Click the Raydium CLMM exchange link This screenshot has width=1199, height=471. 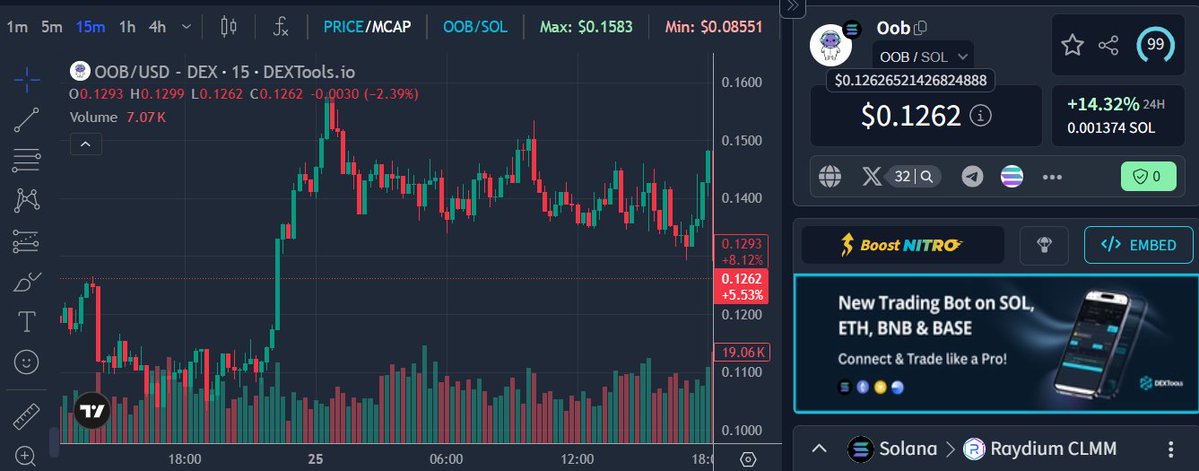click(1040, 449)
